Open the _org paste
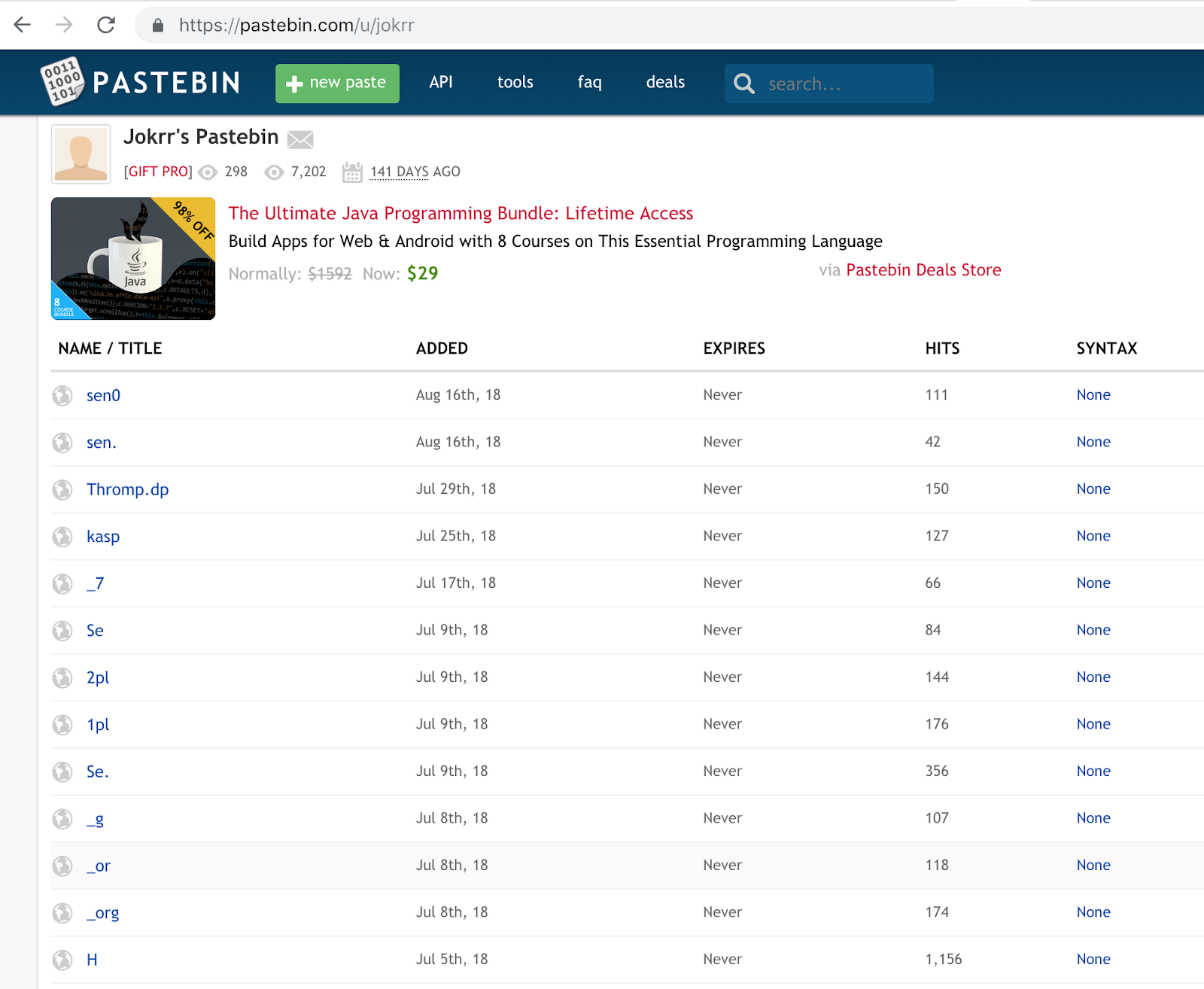This screenshot has width=1204, height=989. coord(103,913)
